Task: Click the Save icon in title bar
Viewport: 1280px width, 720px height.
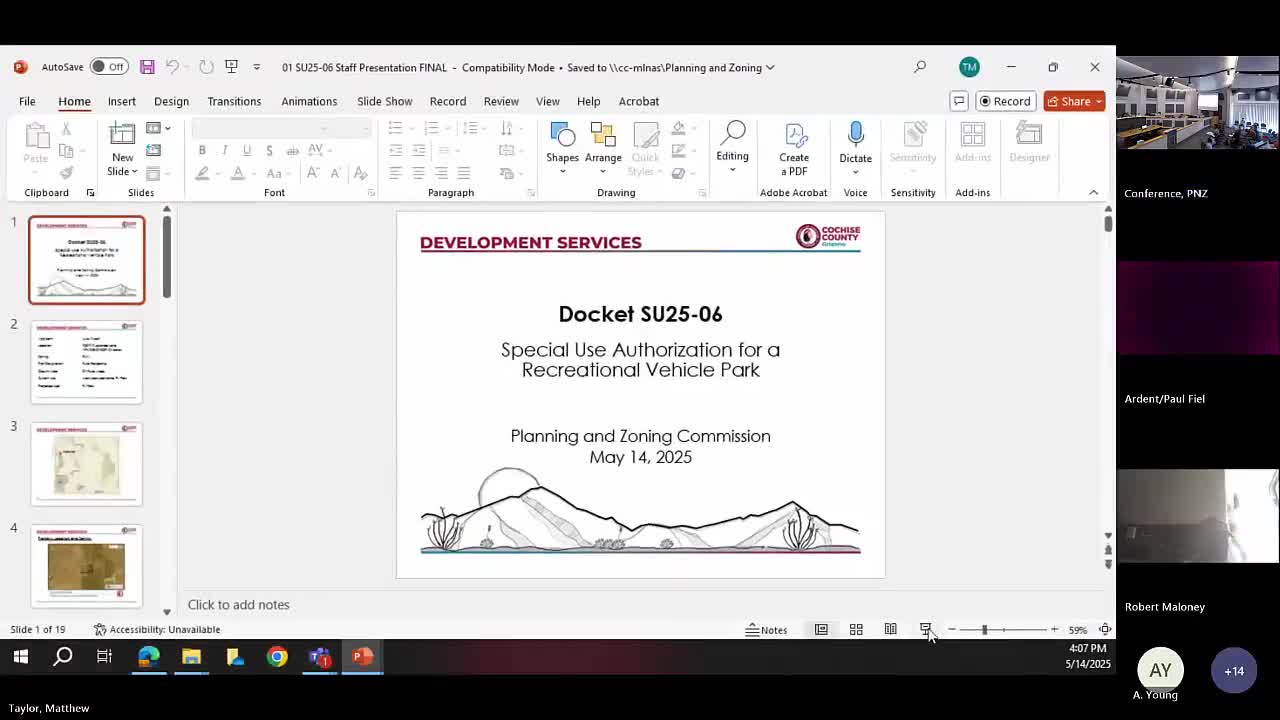Action: pos(147,67)
